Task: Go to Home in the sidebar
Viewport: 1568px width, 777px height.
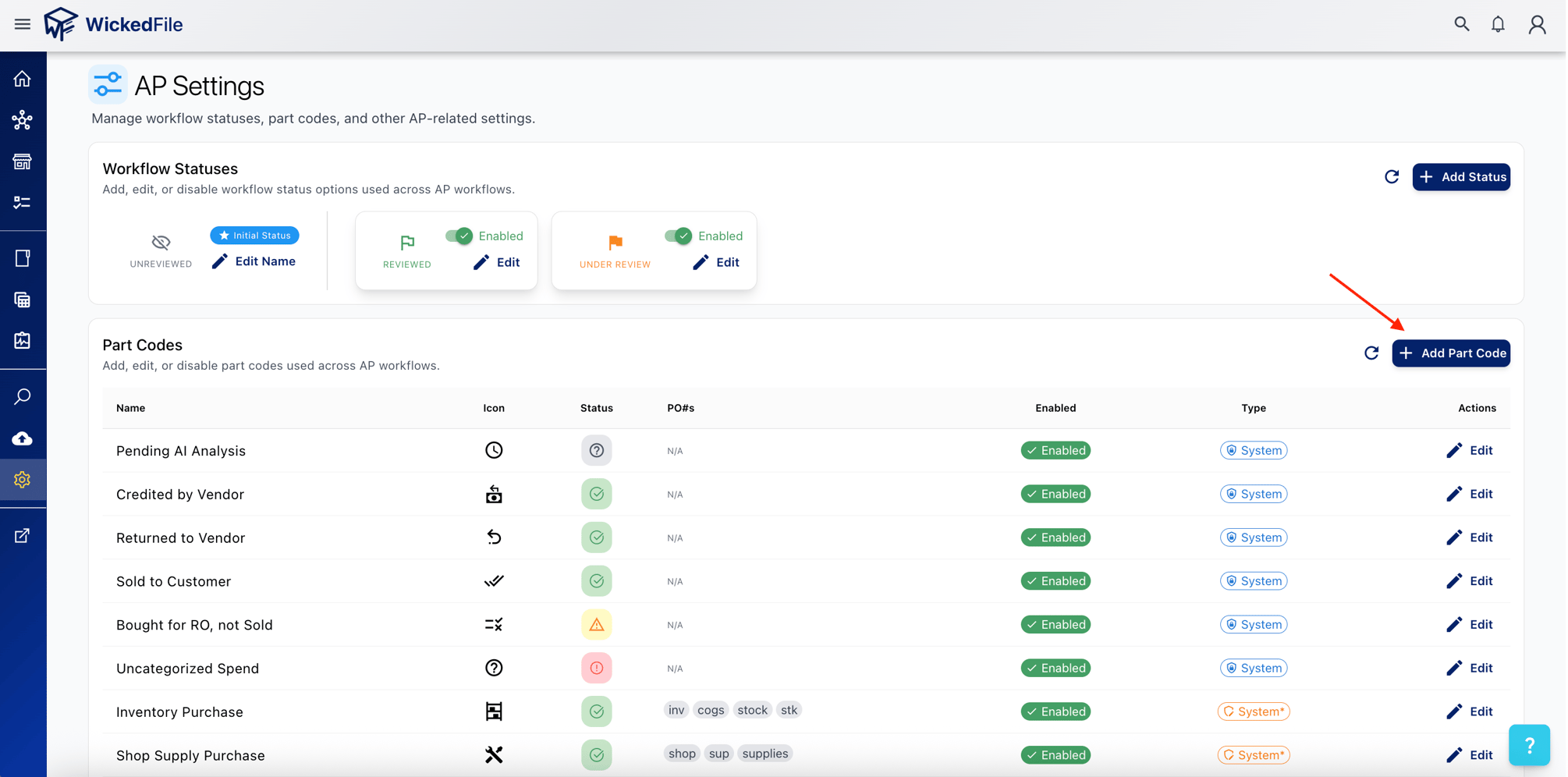Action: [23, 79]
